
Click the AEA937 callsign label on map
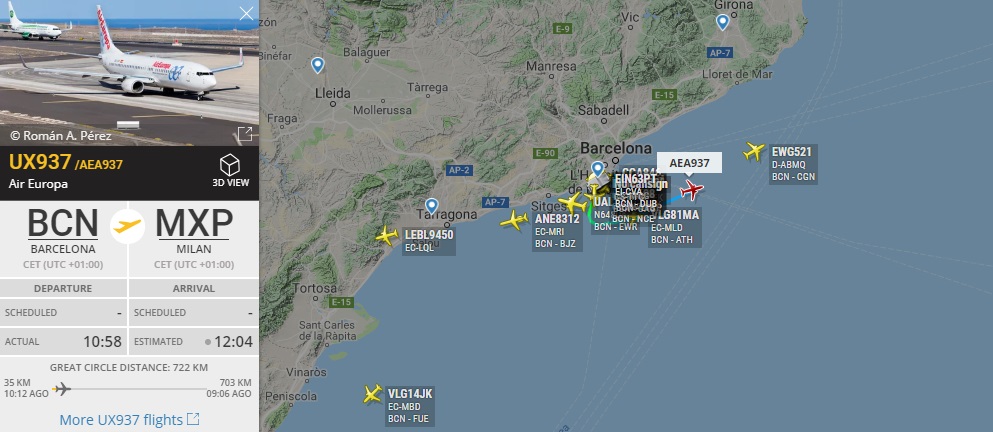tap(690, 163)
